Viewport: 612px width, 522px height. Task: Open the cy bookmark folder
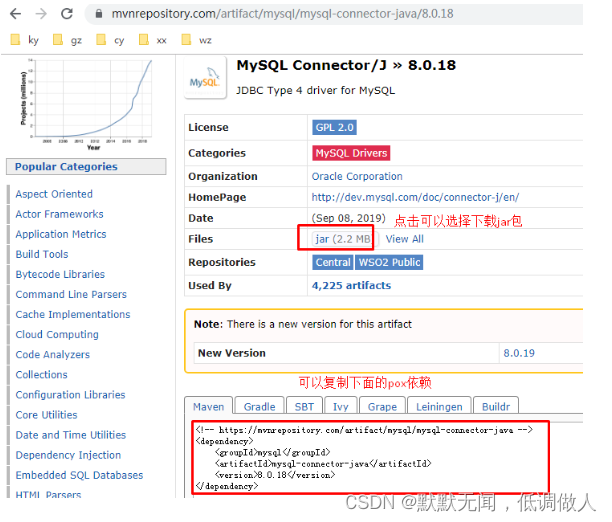[110, 40]
